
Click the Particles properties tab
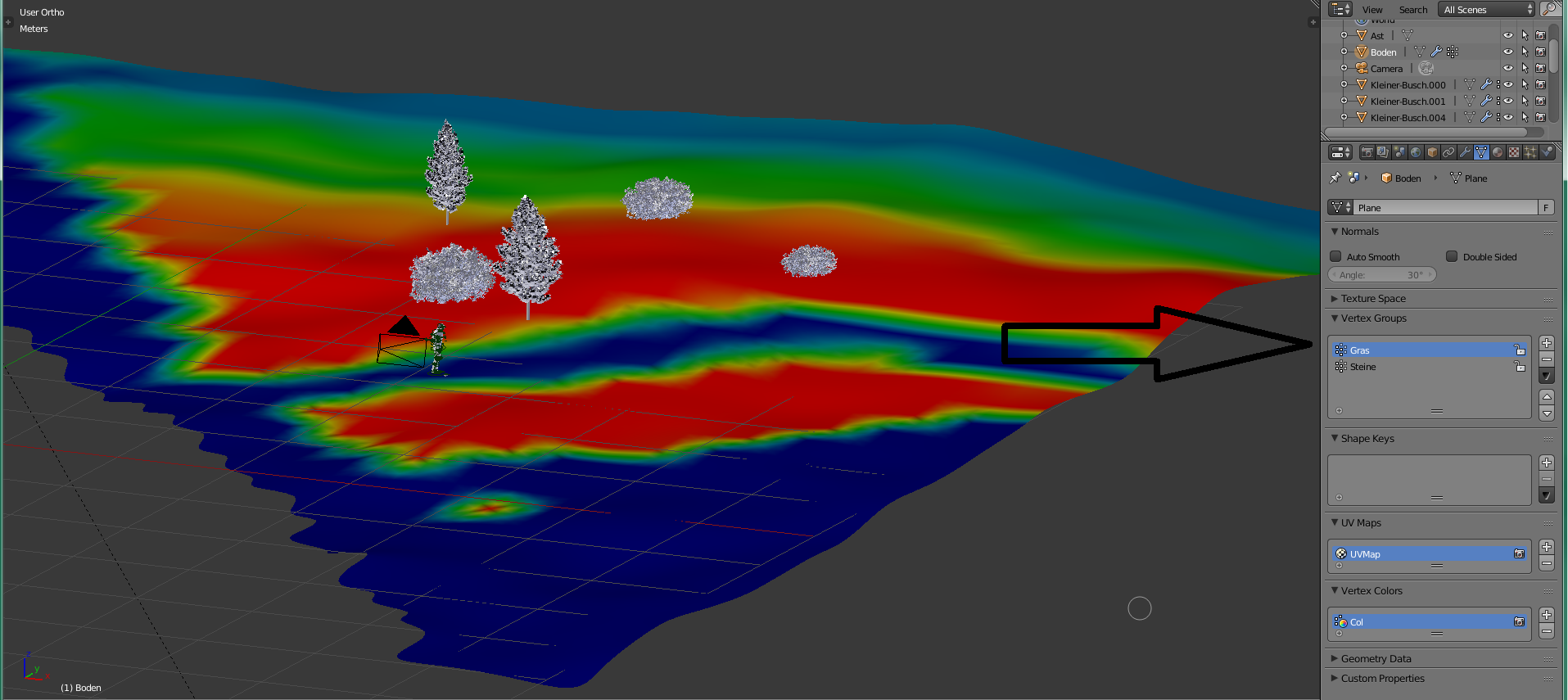(x=1530, y=152)
